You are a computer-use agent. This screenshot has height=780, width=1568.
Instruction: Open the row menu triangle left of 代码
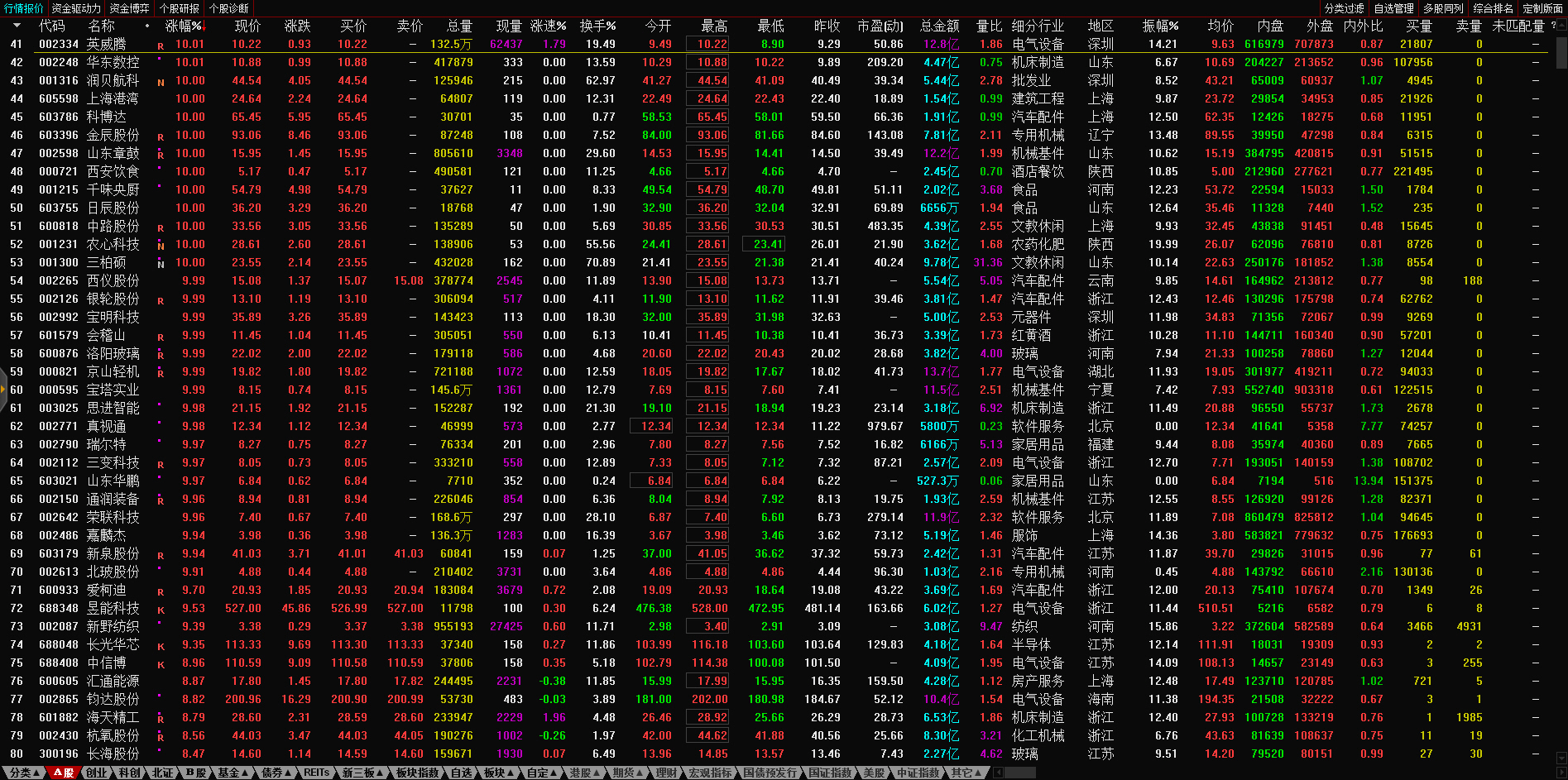point(15,26)
